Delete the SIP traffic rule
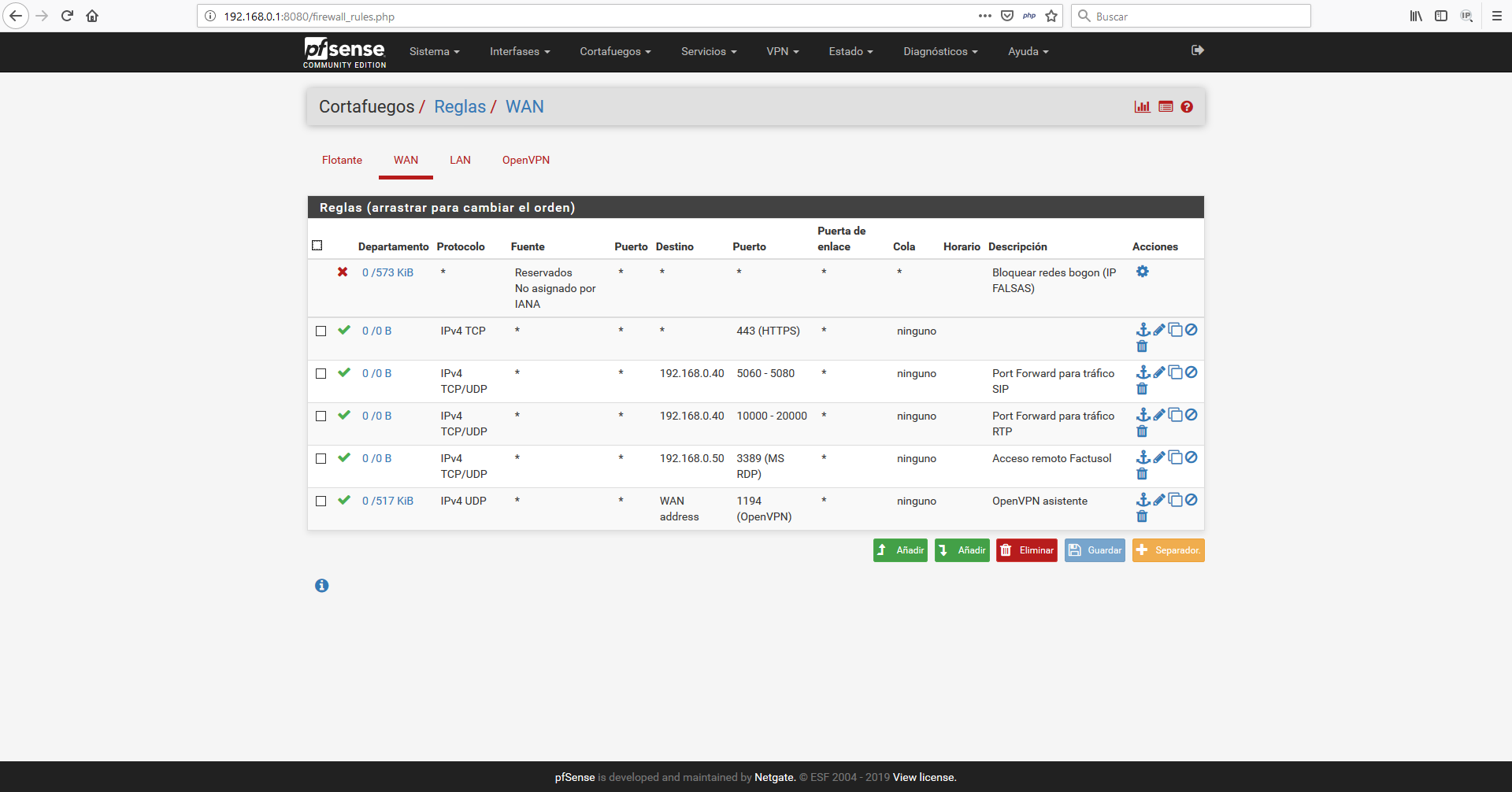The image size is (1512, 792). pyautogui.click(x=1142, y=389)
